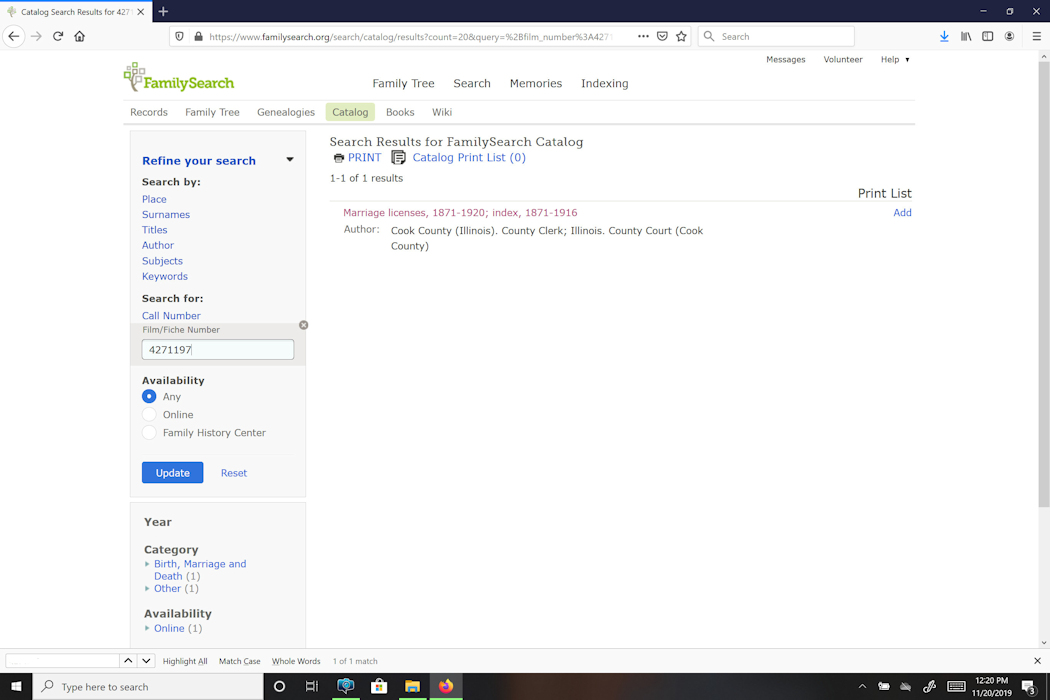Toggle Highlight All in find bar
1050x700 pixels.
185,661
